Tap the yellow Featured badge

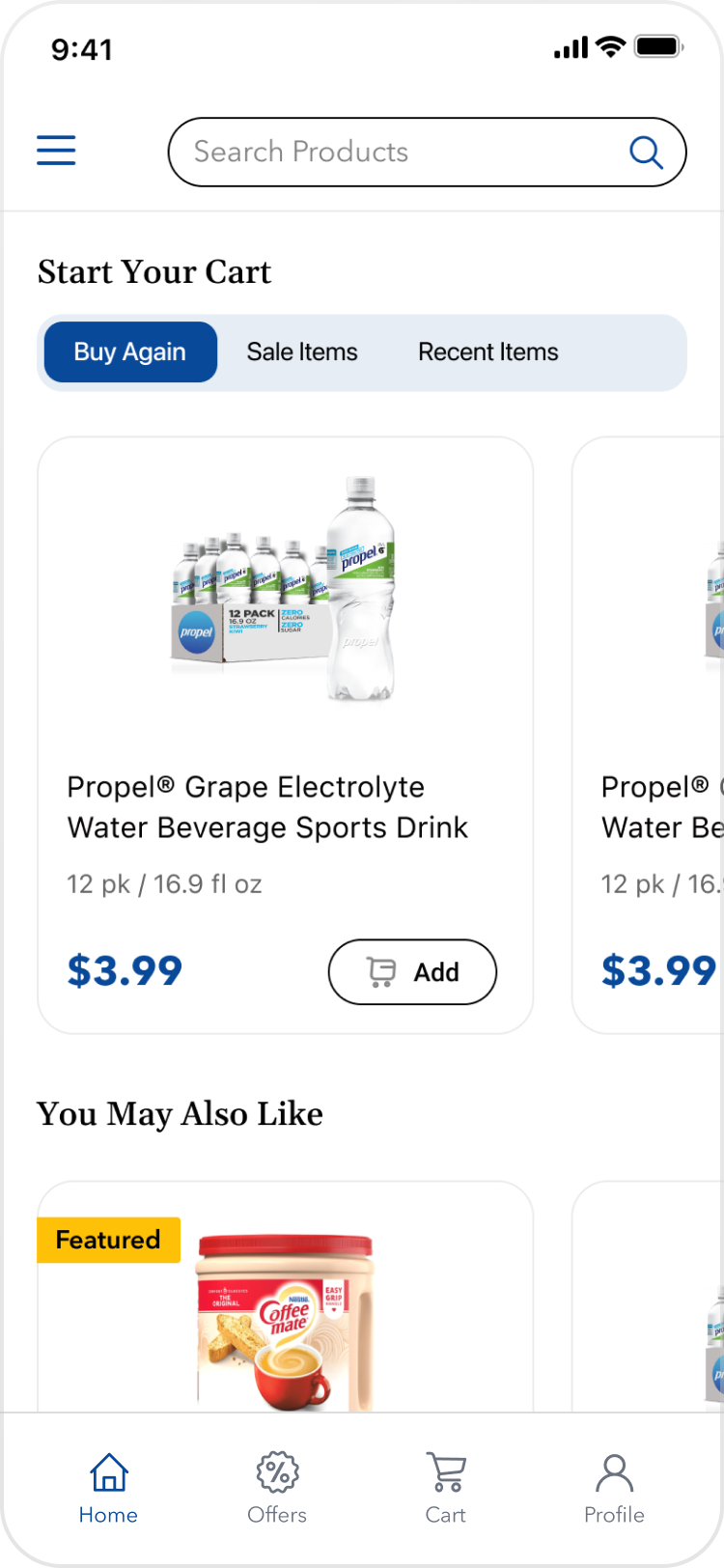pos(108,1240)
